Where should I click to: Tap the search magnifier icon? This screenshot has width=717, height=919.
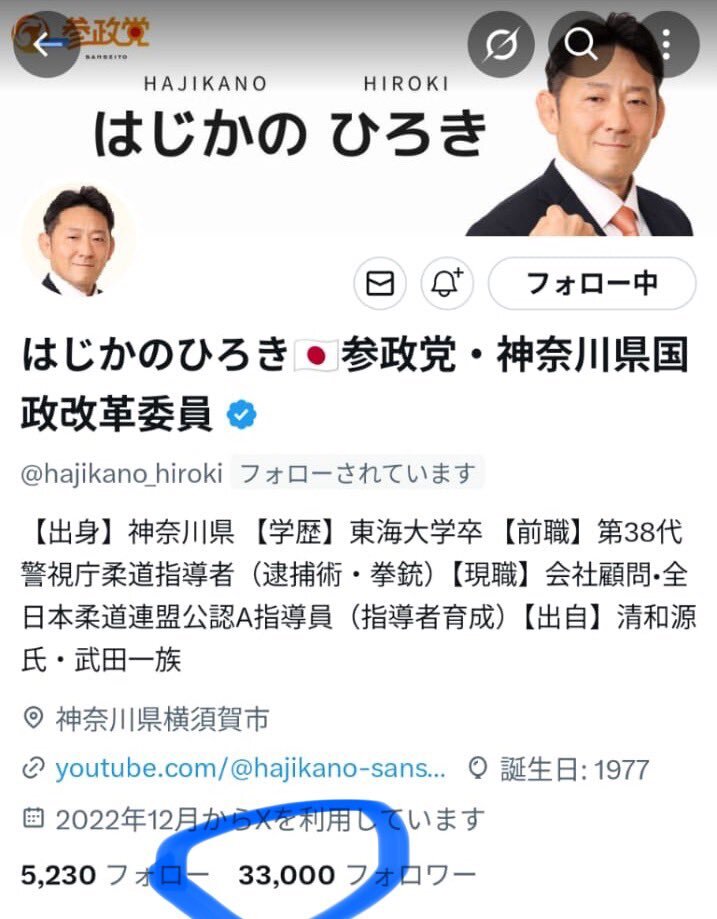click(581, 45)
